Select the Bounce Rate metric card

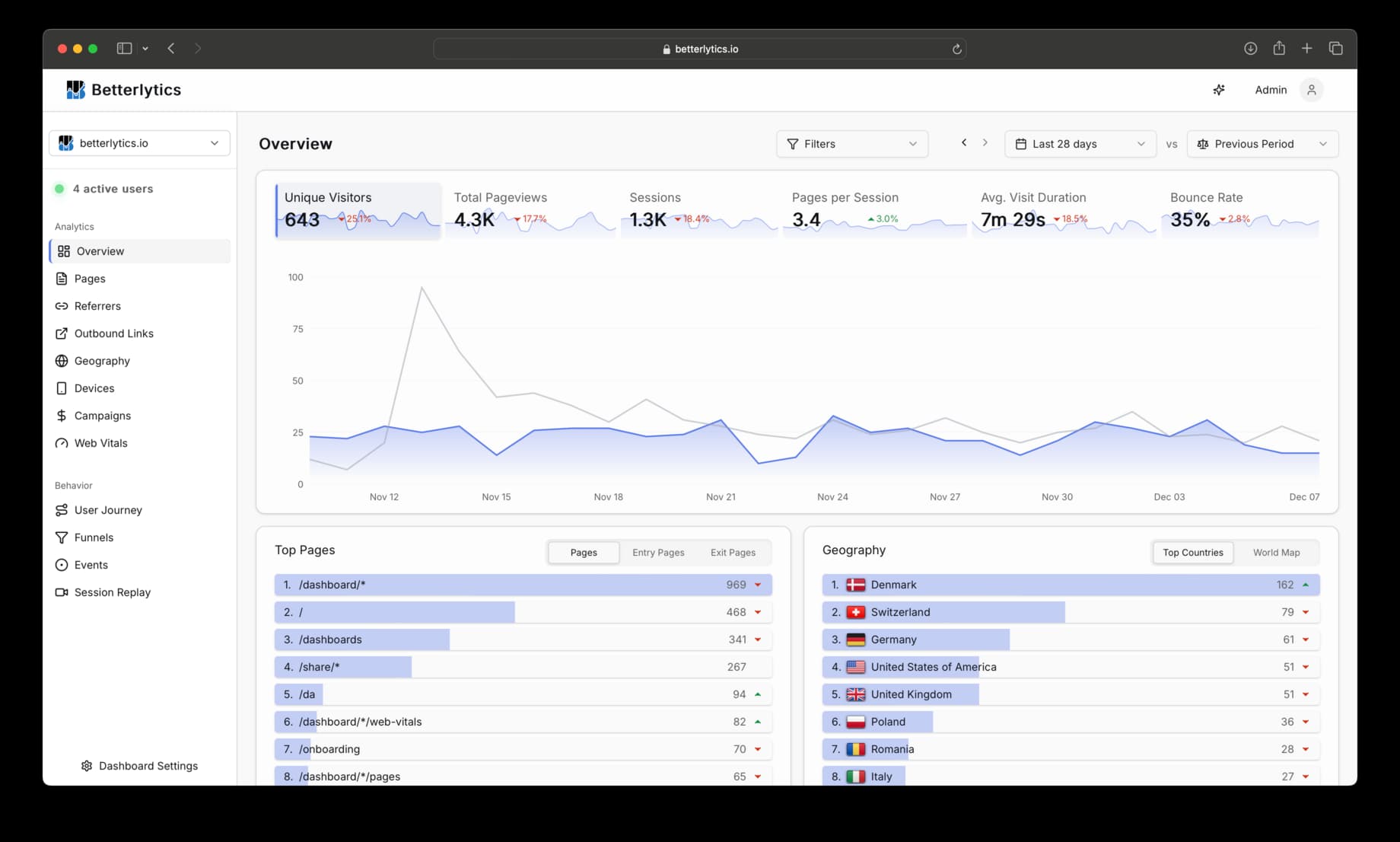(1240, 211)
